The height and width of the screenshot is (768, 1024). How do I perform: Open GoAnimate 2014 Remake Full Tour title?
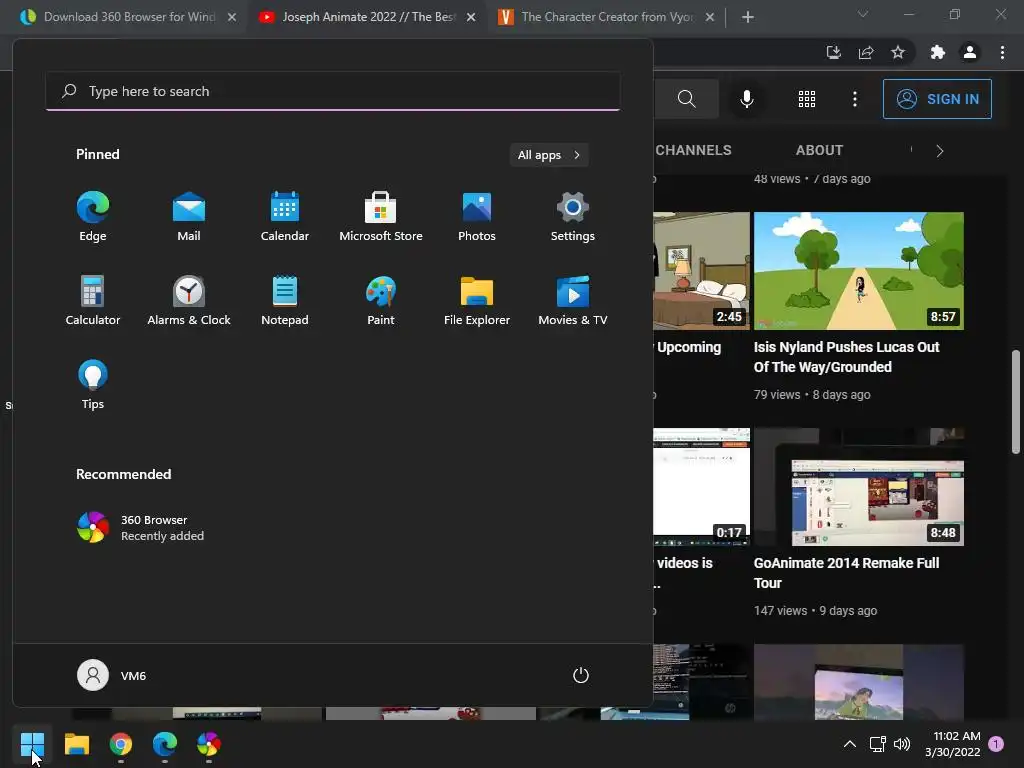[846, 573]
